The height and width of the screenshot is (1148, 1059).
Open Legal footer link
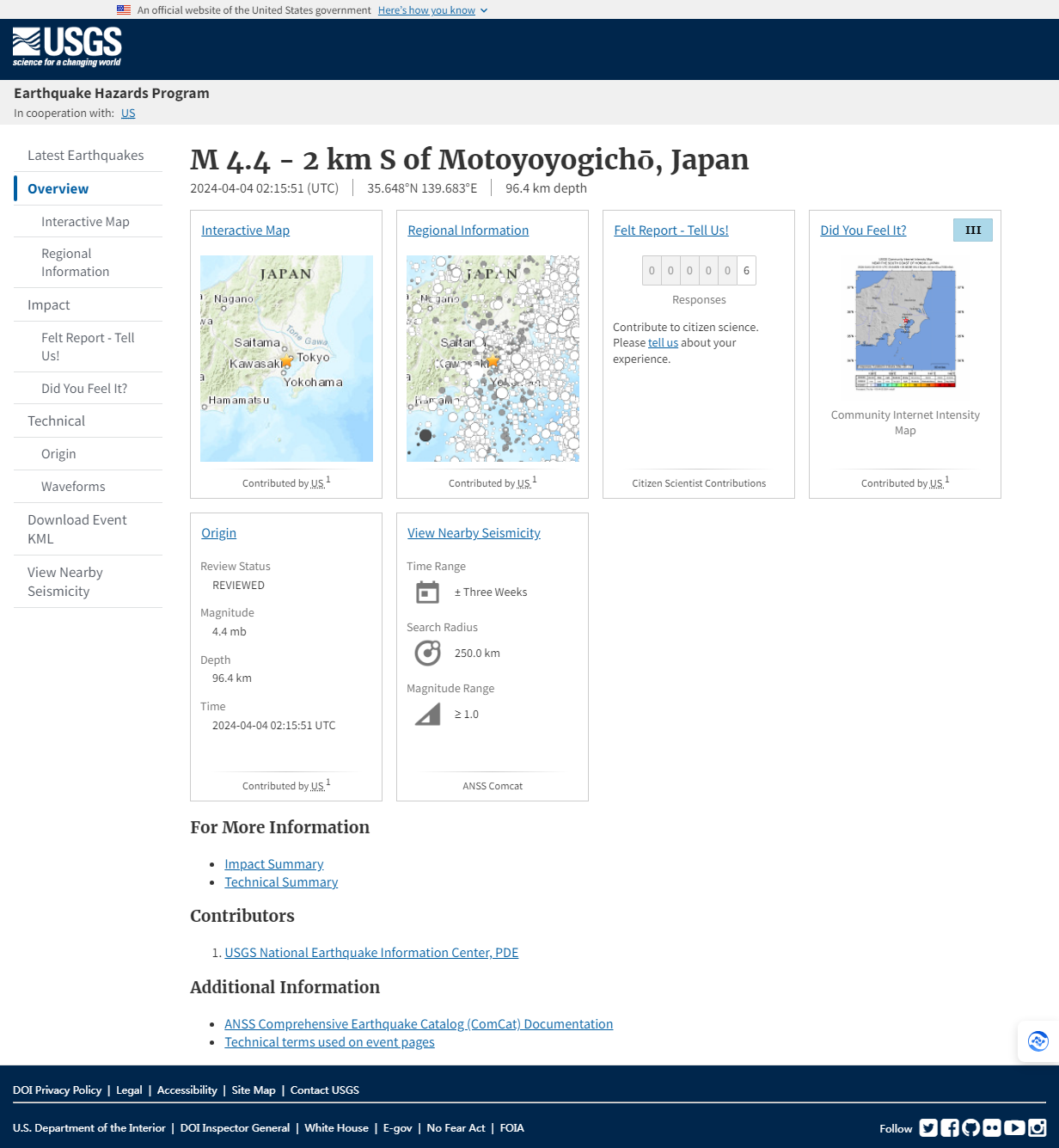coord(129,1090)
